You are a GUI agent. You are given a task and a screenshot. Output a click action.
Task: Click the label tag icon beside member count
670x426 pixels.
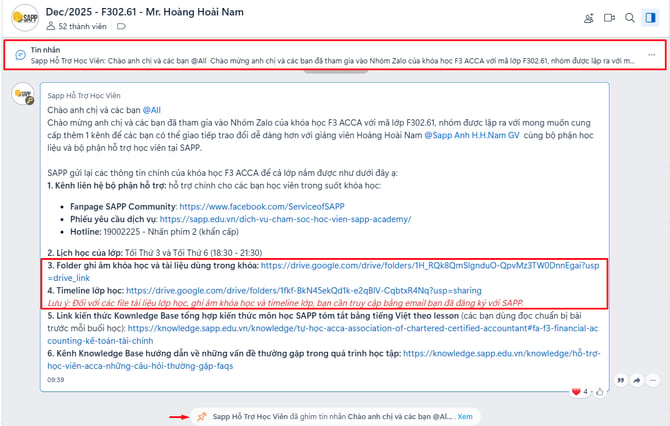click(121, 26)
